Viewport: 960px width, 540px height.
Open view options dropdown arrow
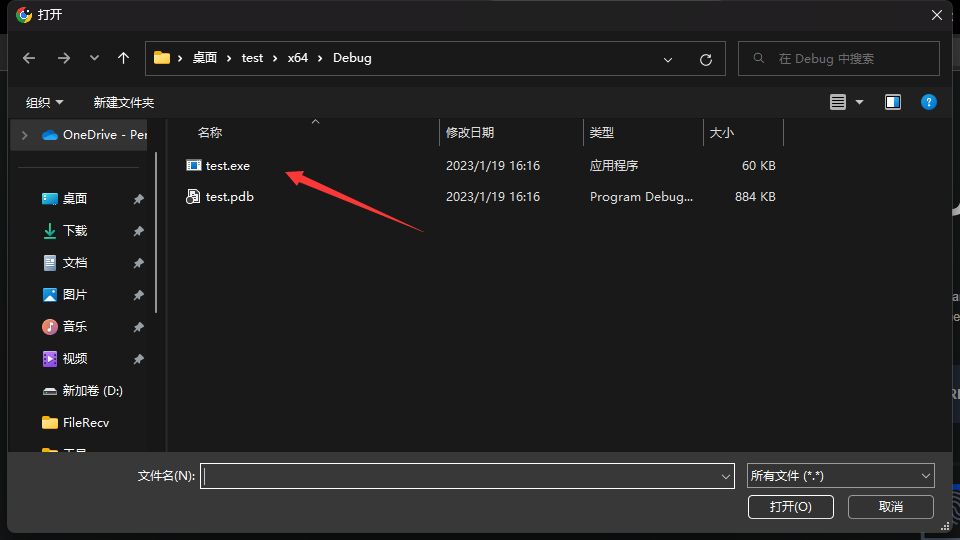(860, 102)
